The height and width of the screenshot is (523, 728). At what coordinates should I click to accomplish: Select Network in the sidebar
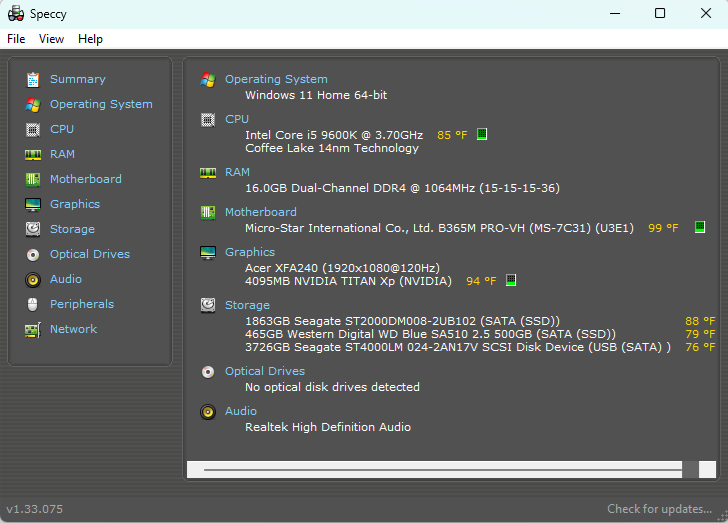pyautogui.click(x=73, y=329)
